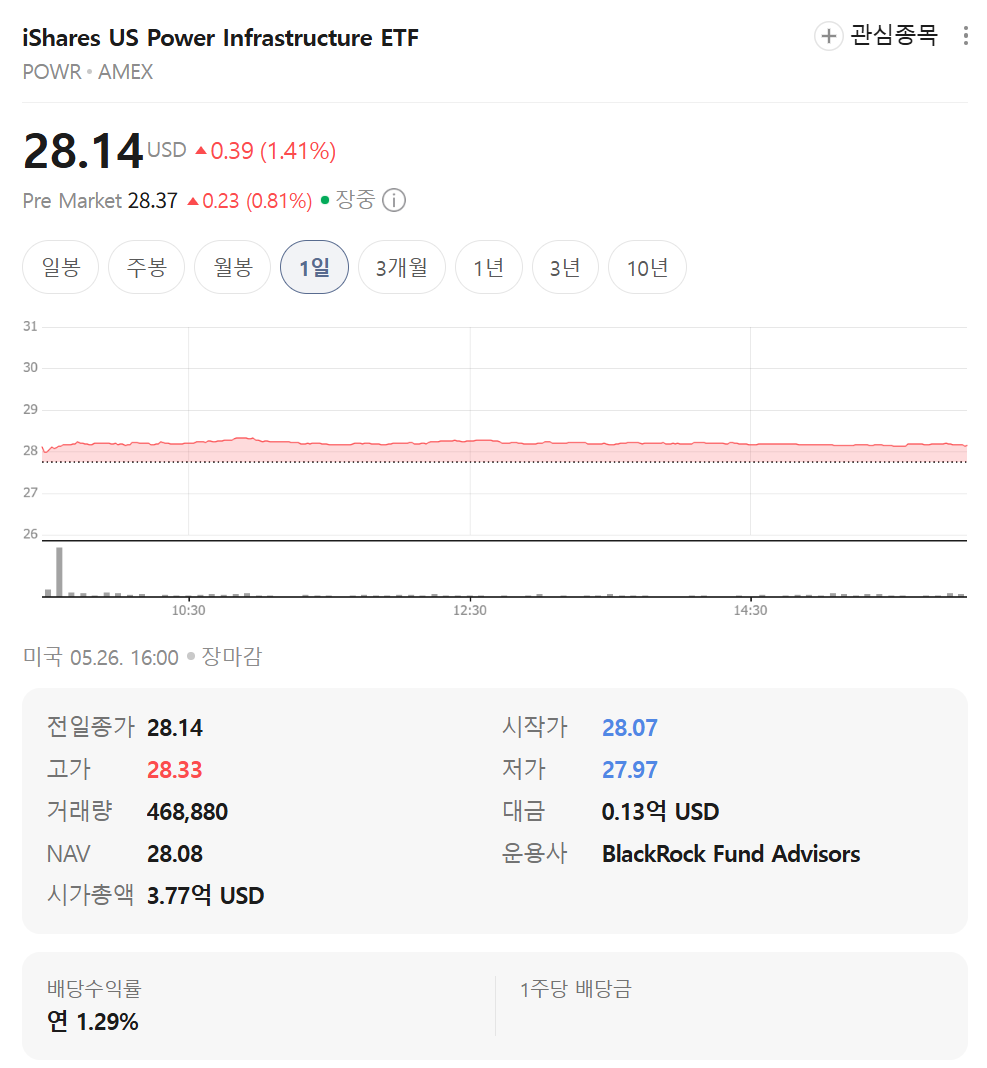Click the 고가 value 28.33
Viewport: 987px width, 1068px height.
175,770
